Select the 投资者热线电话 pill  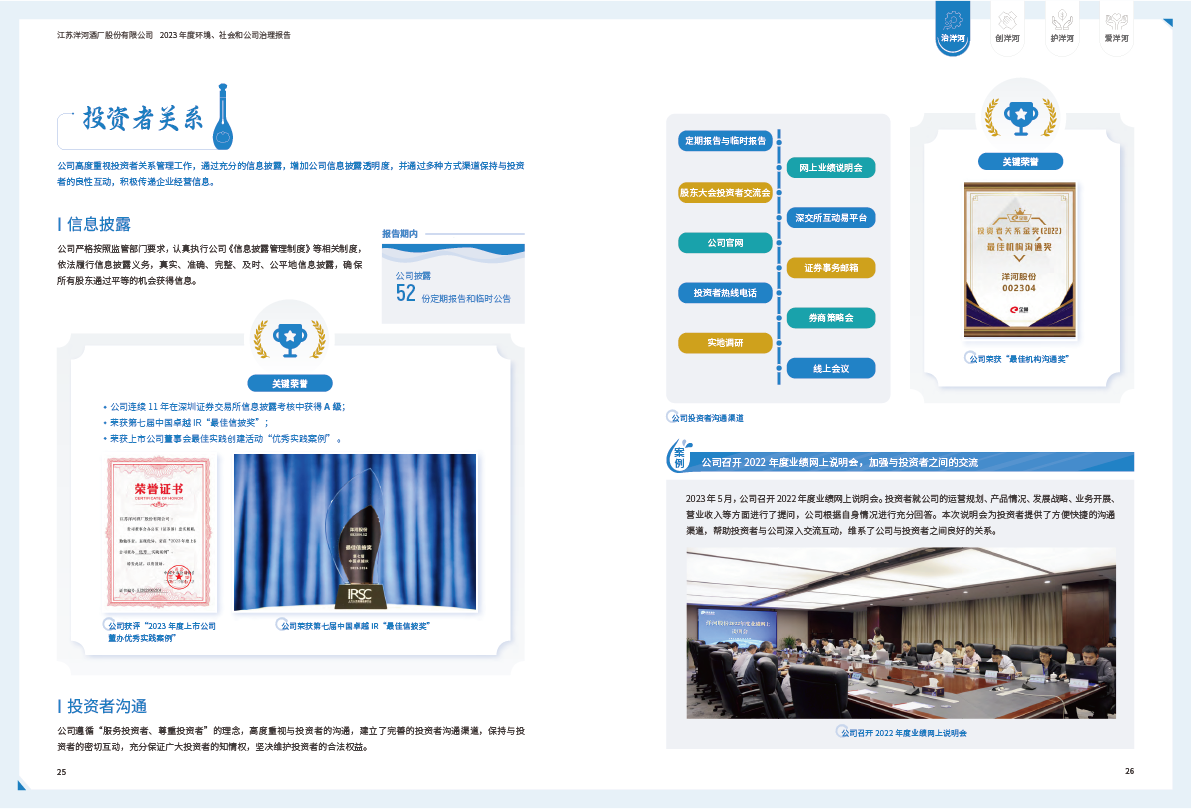[x=725, y=293]
